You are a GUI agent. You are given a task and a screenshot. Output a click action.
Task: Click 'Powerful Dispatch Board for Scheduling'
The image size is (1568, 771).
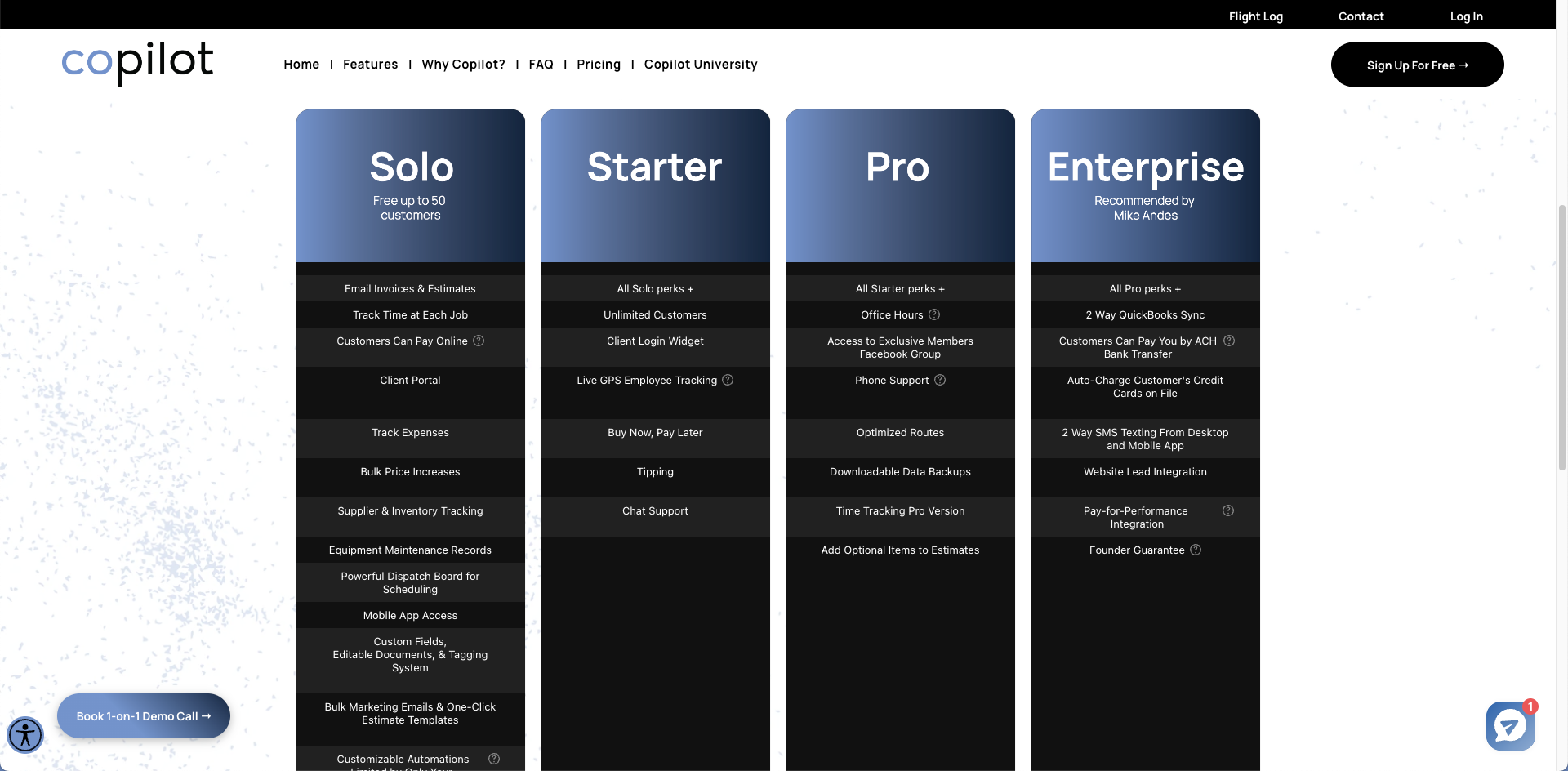pyautogui.click(x=411, y=582)
